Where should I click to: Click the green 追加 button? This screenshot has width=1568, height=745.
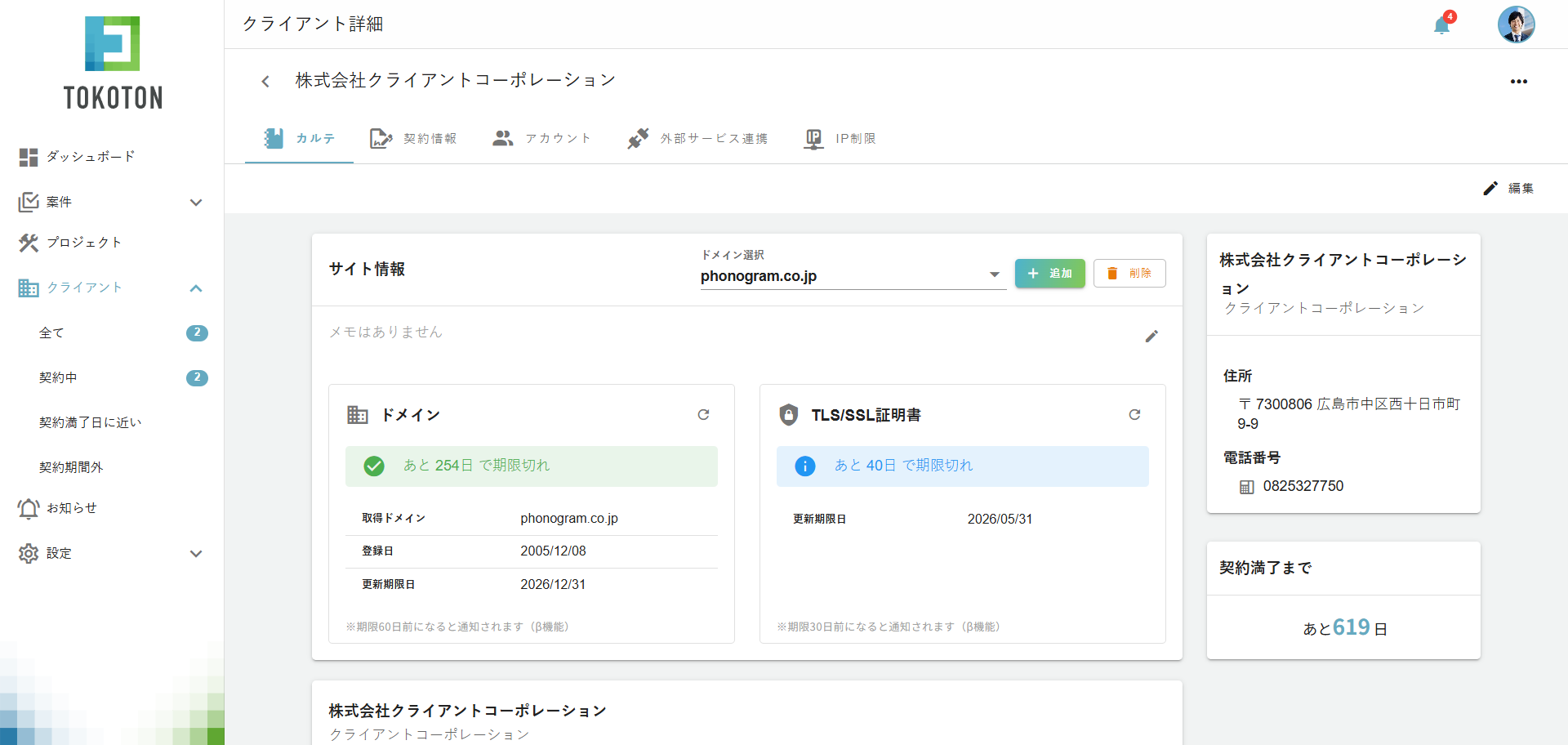click(1049, 273)
